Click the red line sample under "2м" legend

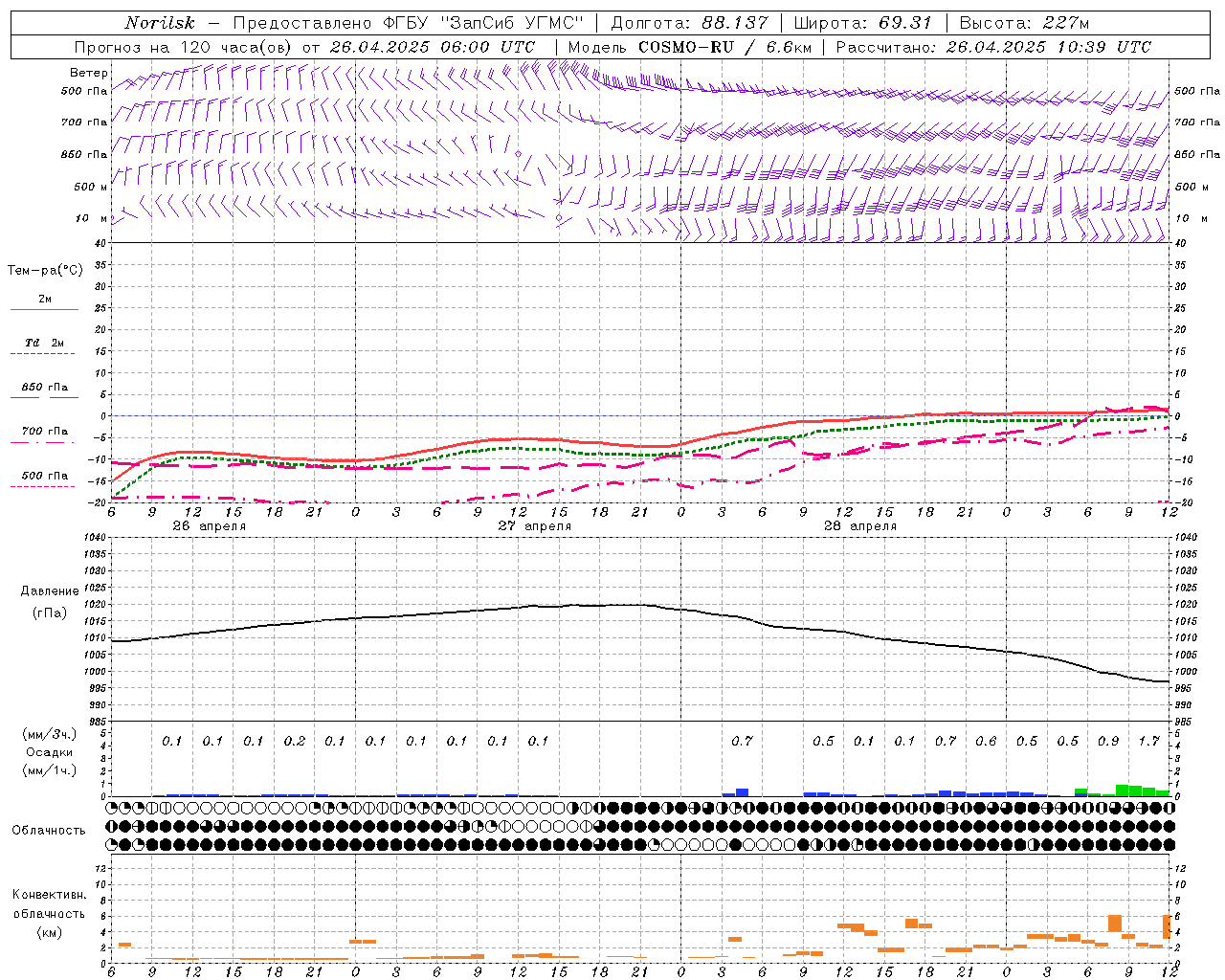44,309
